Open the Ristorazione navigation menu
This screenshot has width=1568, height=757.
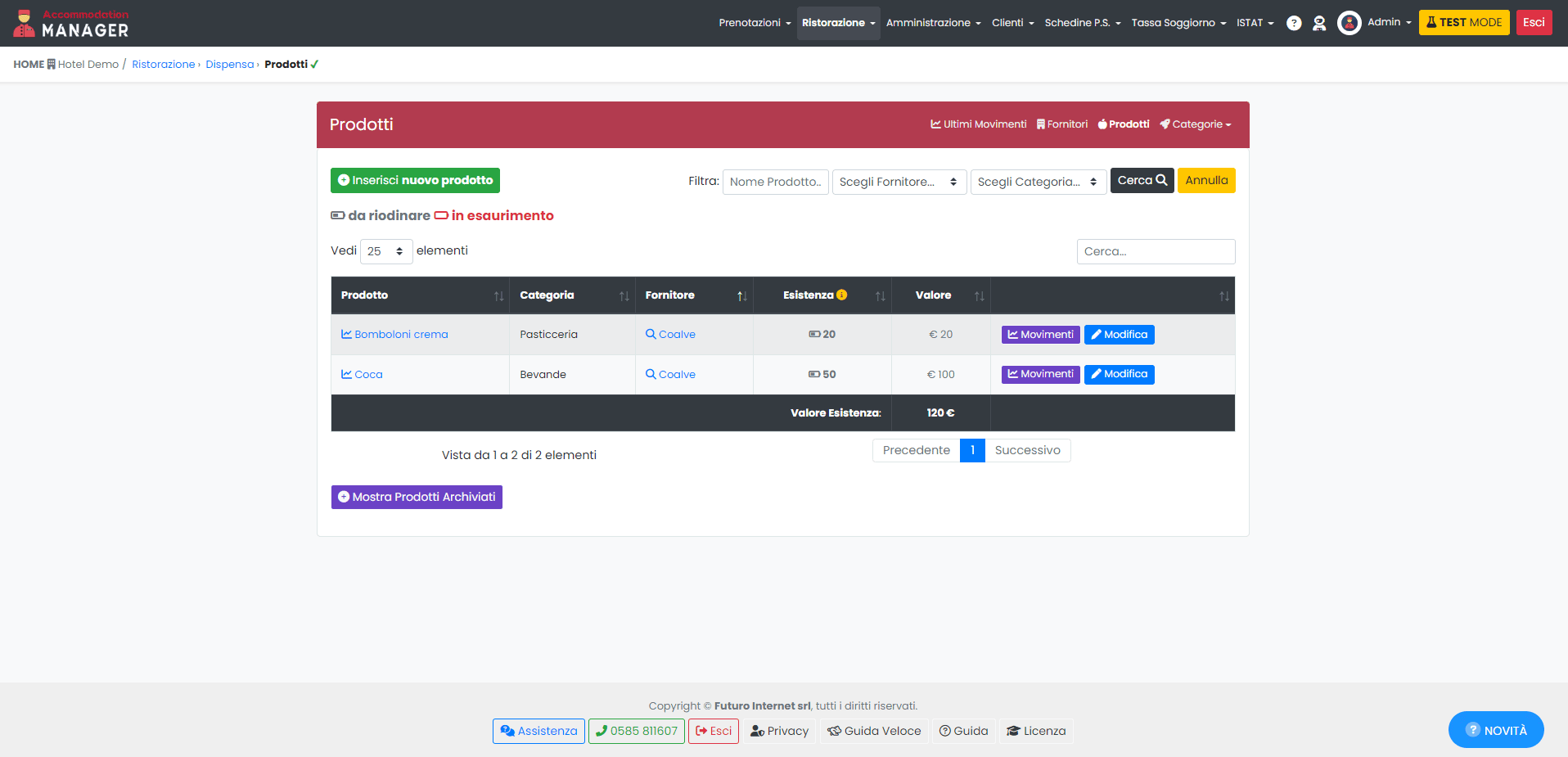[x=838, y=23]
